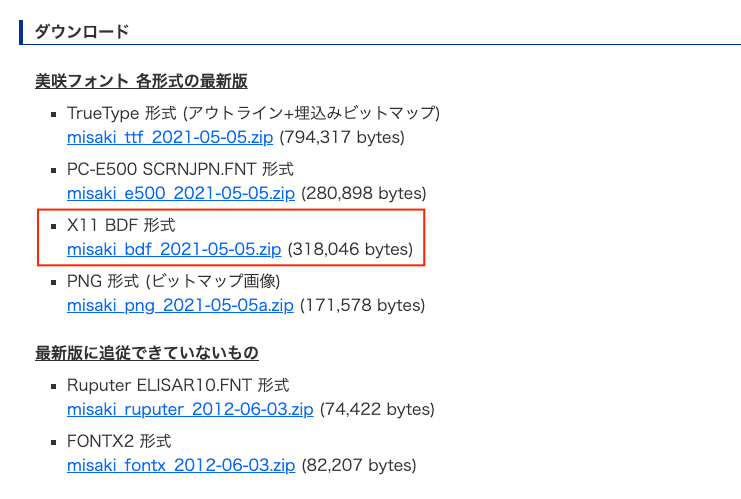
Task: Download the misaki_png_2021-05-05a.zip file
Action: 180,304
